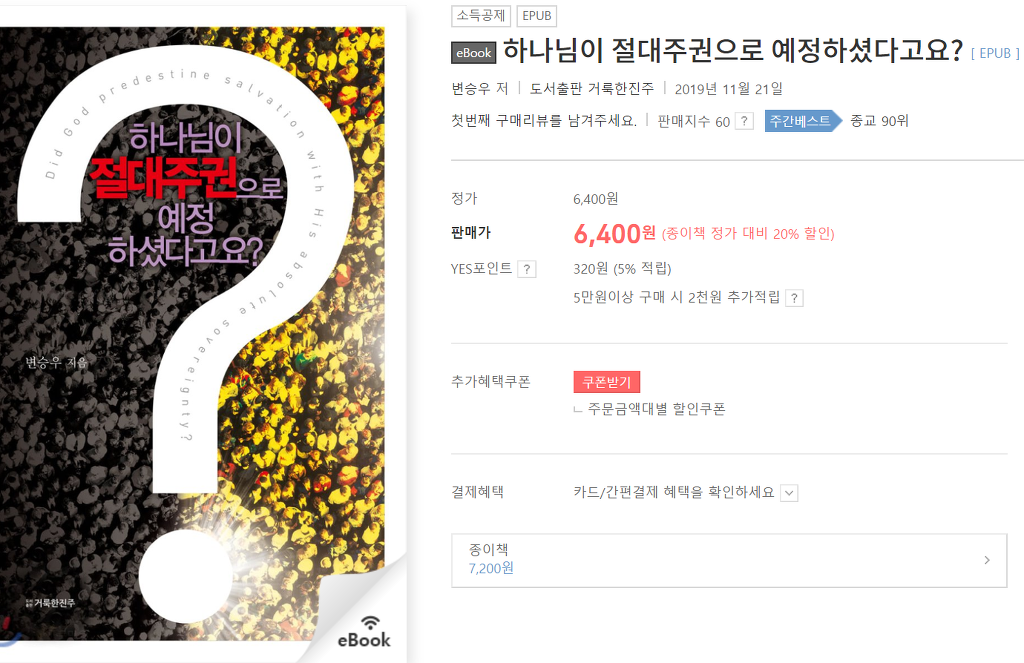Select the EPUB tag at the top
This screenshot has width=1024, height=663.
point(537,16)
